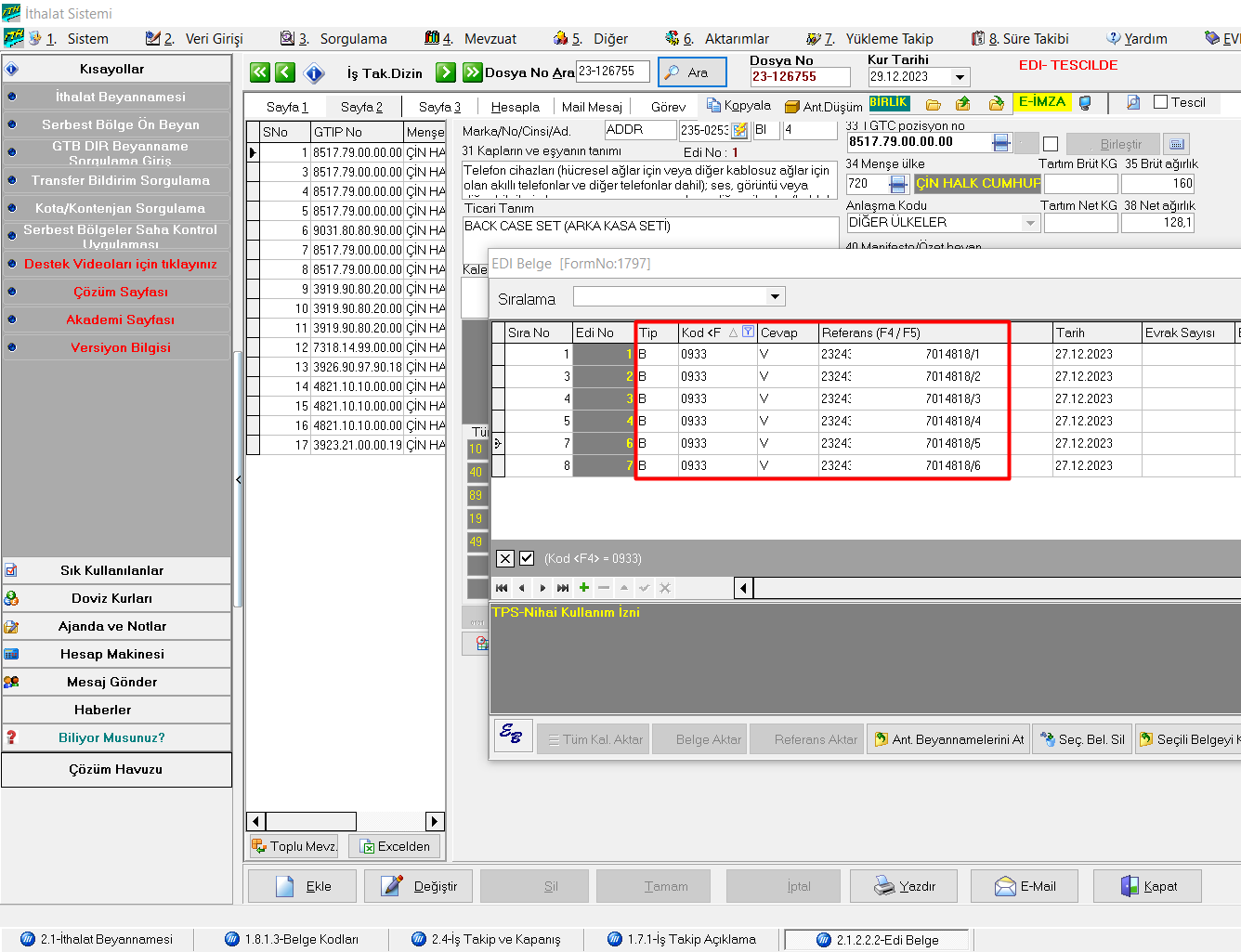Viewport: 1241px width, 952px height.
Task: Click the Seç. Bel. Sil button
Action: click(x=1083, y=739)
